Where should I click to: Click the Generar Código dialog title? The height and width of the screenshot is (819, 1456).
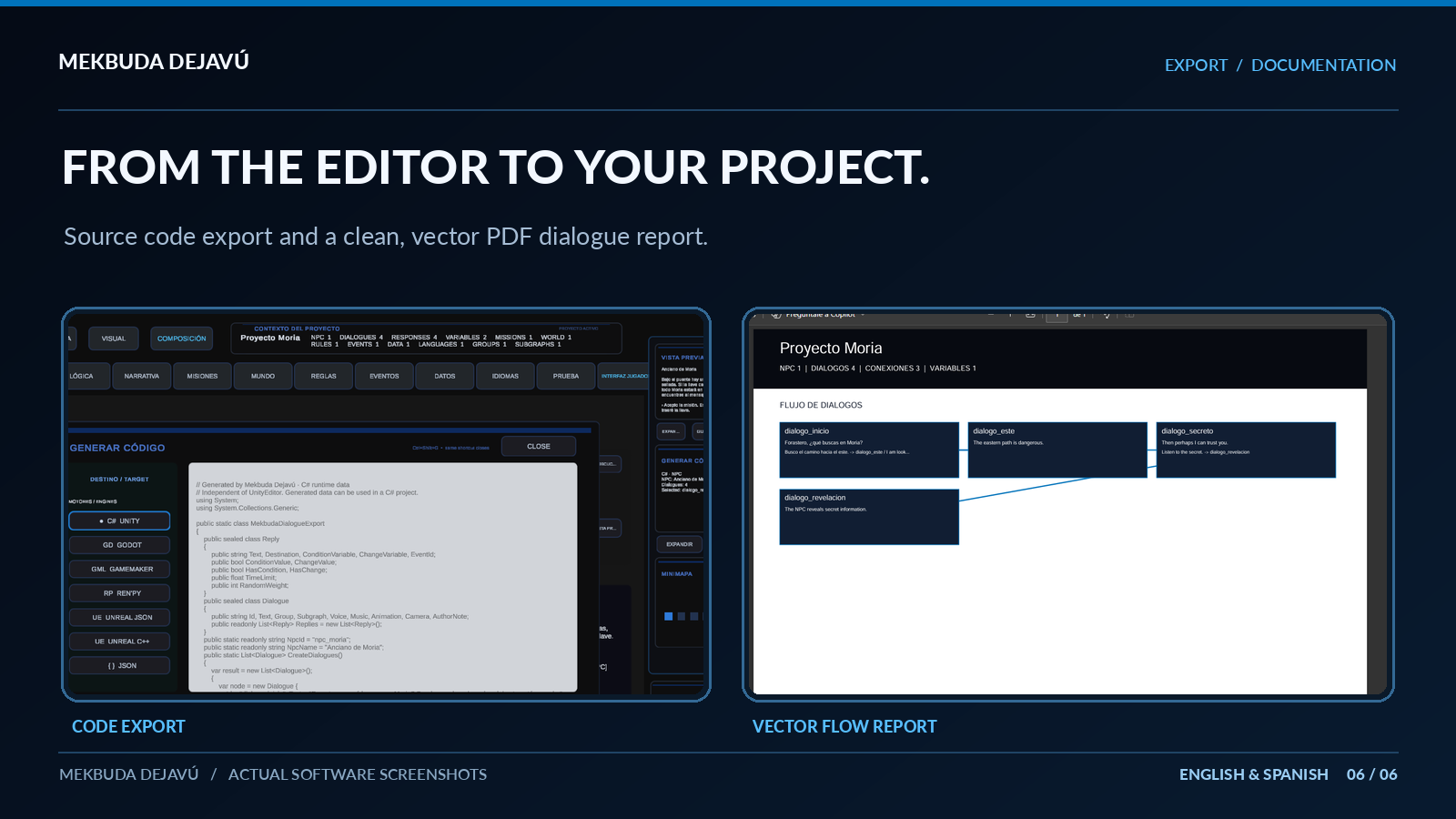[x=117, y=448]
